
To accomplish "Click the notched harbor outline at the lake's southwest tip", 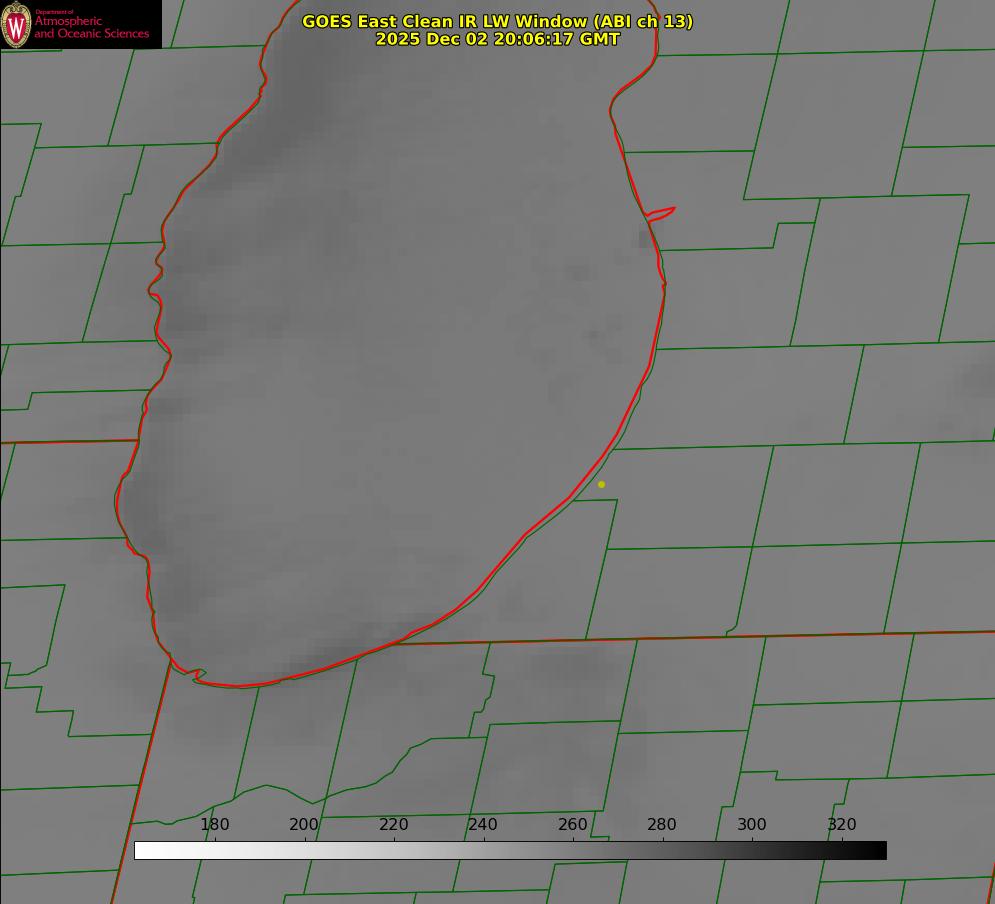I will tap(194, 675).
